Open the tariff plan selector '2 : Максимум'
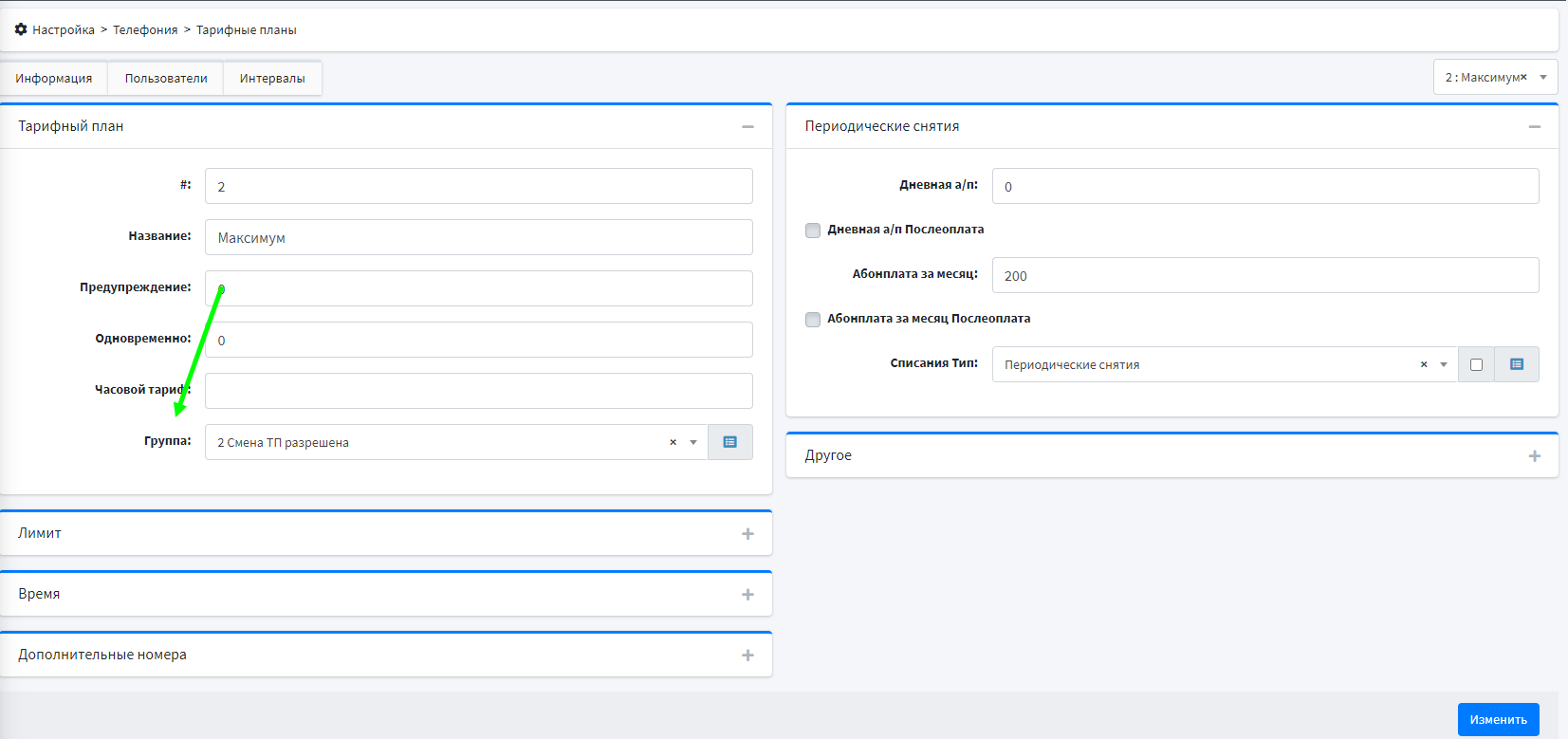Viewport: 1568px width, 739px height. click(x=1494, y=78)
